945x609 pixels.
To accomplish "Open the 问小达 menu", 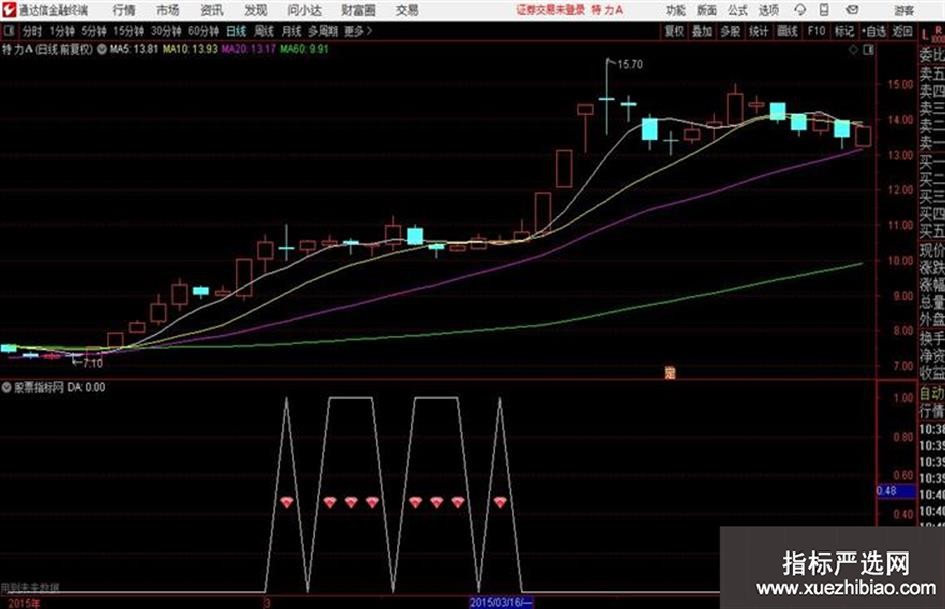I will point(304,10).
